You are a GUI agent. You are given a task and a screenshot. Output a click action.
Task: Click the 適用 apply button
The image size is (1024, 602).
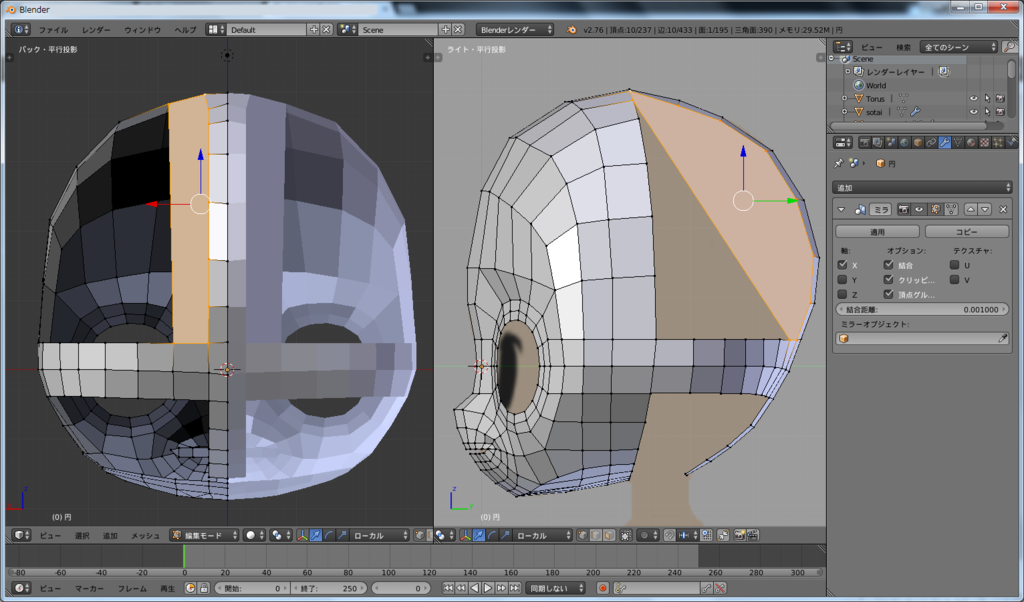click(x=876, y=231)
